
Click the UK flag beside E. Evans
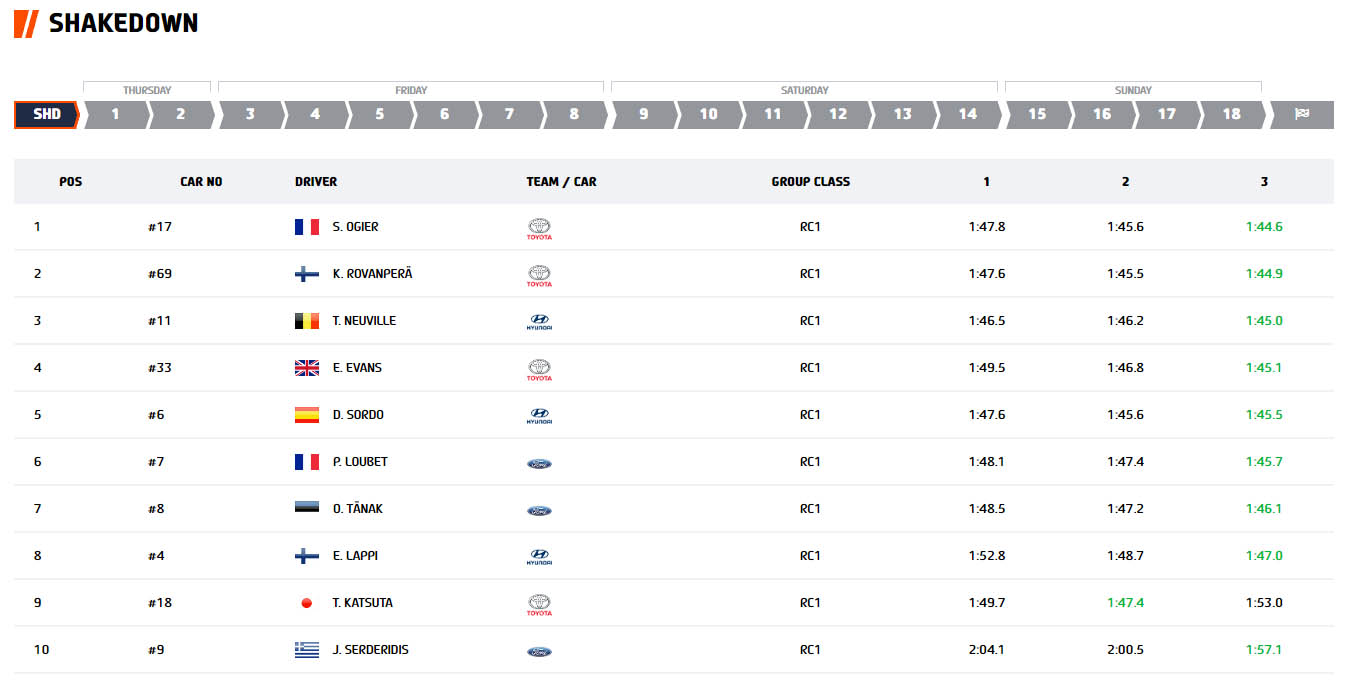pyautogui.click(x=307, y=368)
